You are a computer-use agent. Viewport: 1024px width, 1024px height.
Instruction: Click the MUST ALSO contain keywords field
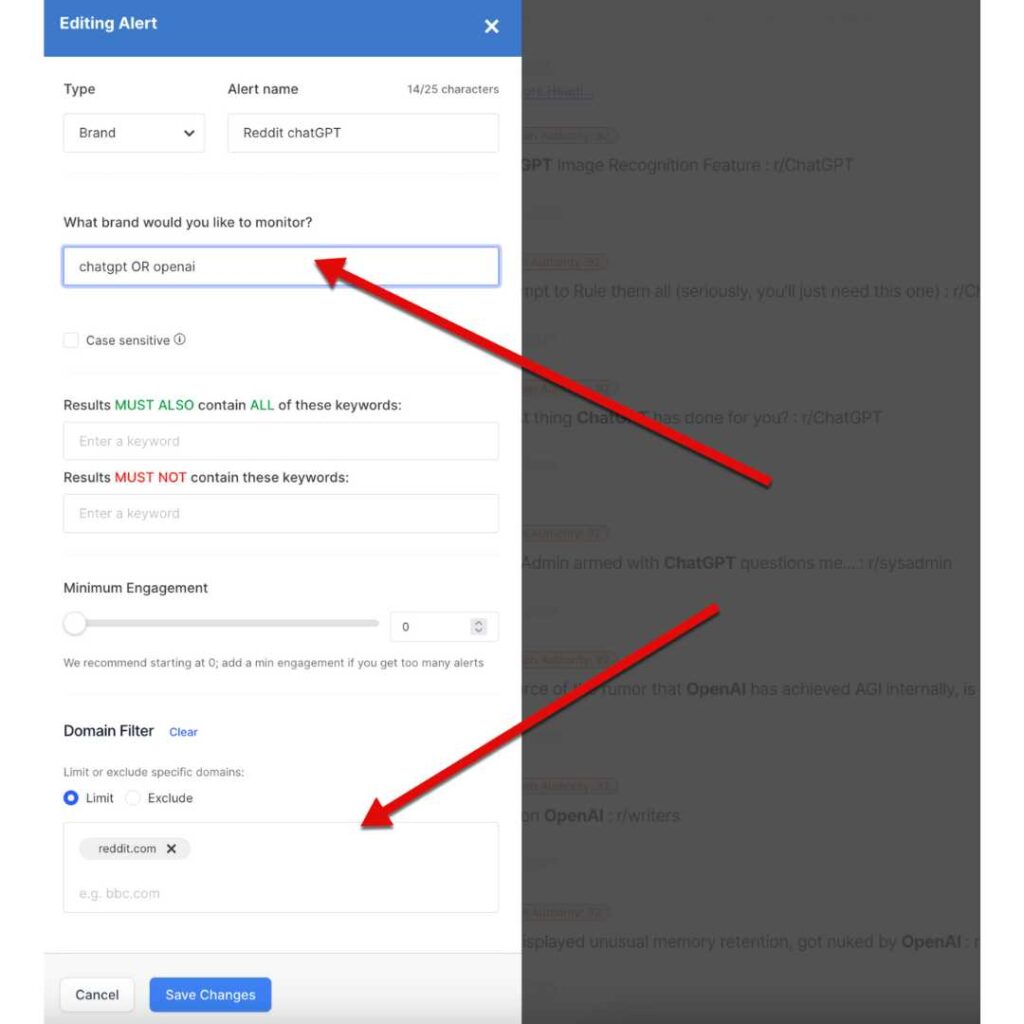281,441
